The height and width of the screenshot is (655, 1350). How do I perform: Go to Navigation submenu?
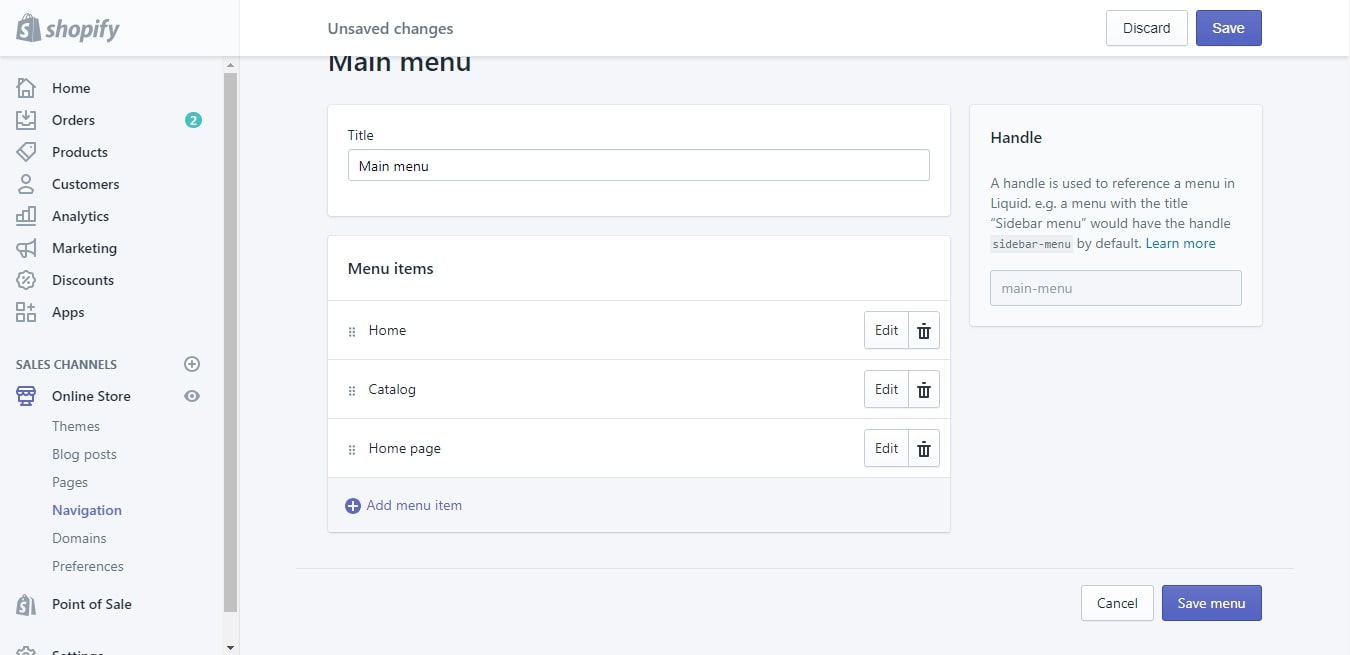click(87, 510)
